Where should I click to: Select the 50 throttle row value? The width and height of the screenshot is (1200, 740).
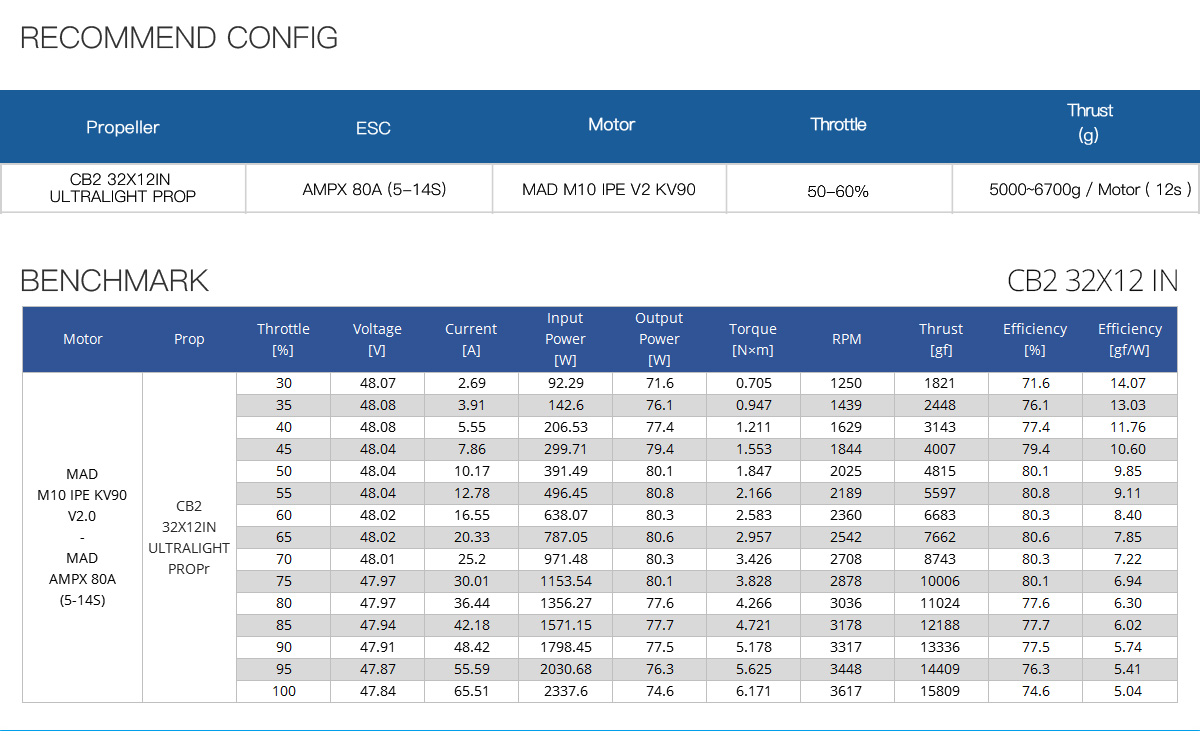tap(283, 471)
